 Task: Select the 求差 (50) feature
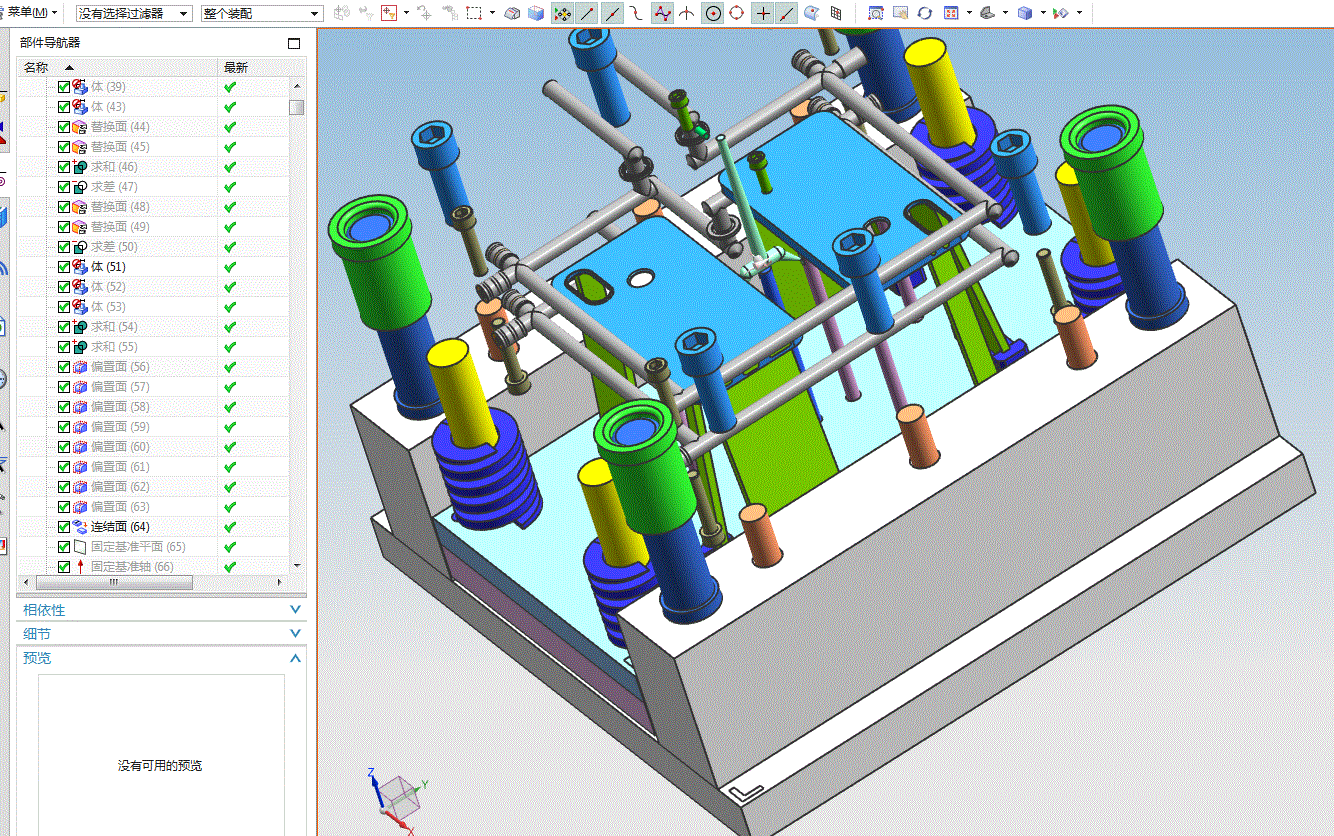point(114,247)
